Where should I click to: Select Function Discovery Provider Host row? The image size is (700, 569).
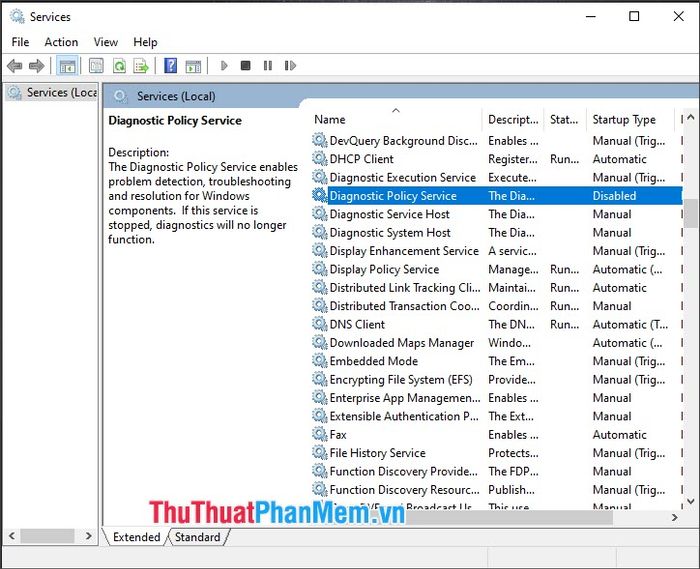497,471
